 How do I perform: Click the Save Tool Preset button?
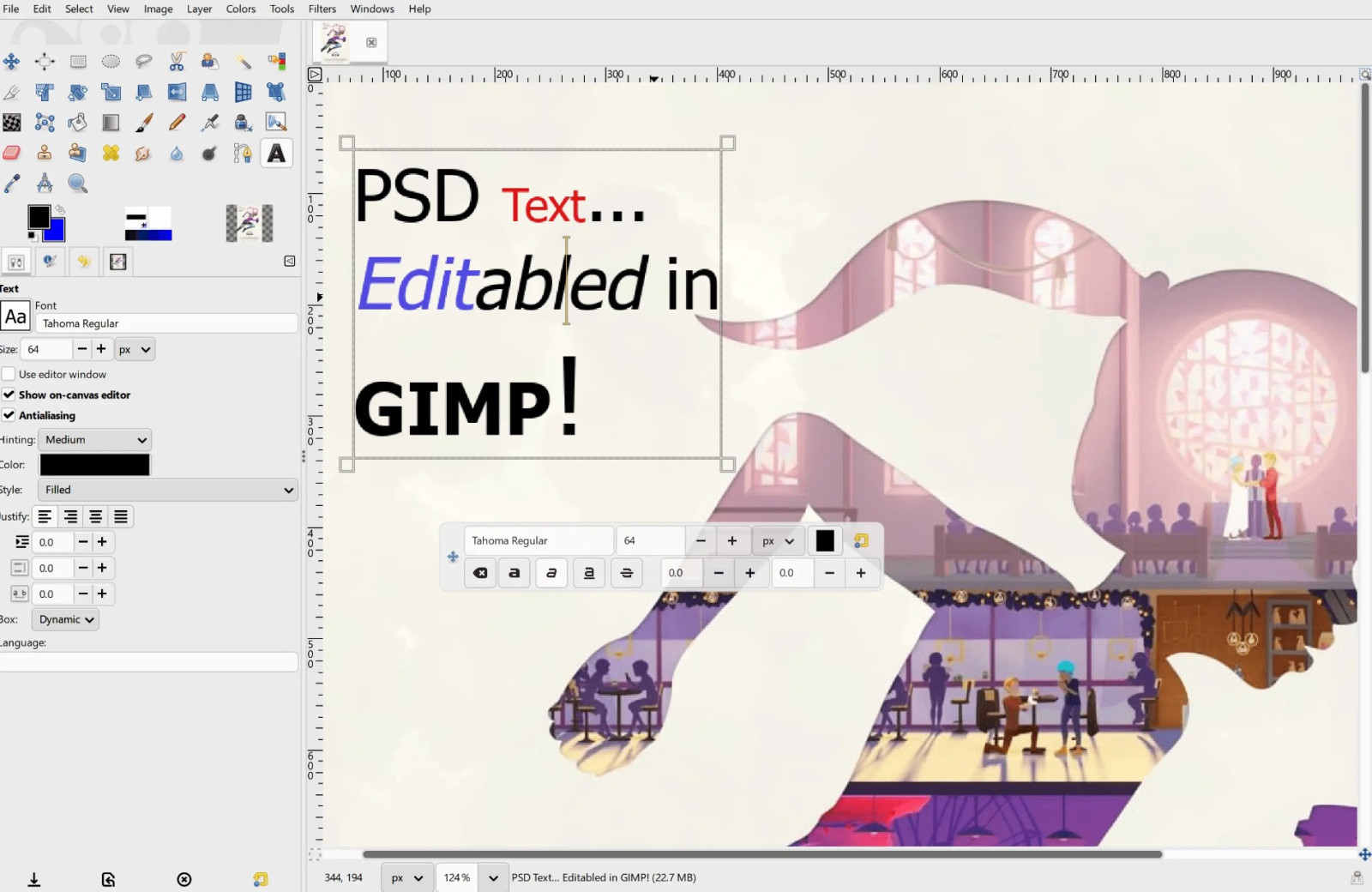coord(34,879)
